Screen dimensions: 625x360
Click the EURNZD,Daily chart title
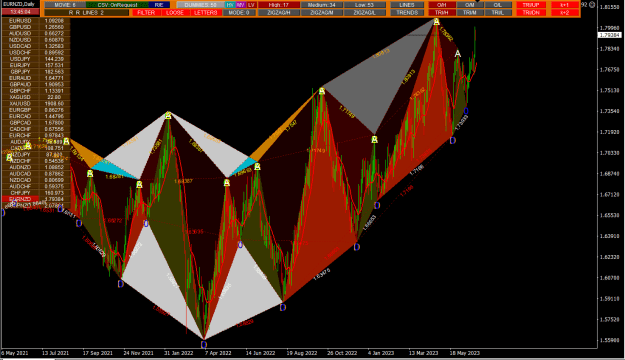pyautogui.click(x=19, y=4)
